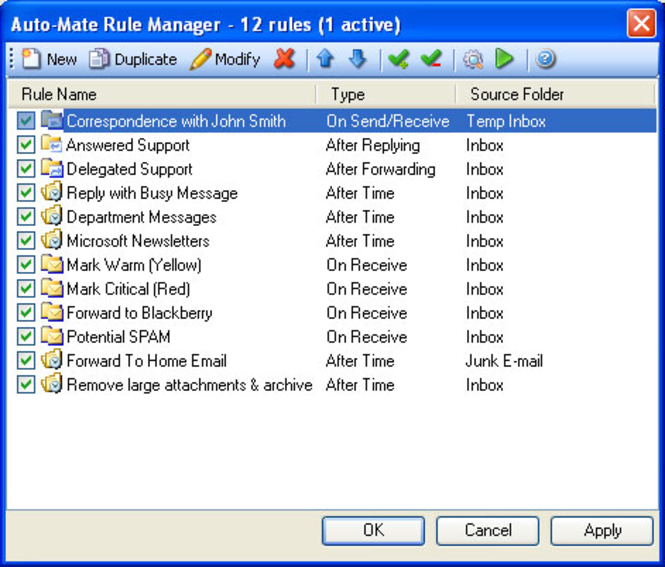Click the OK button
The width and height of the screenshot is (665, 567).
click(x=373, y=530)
